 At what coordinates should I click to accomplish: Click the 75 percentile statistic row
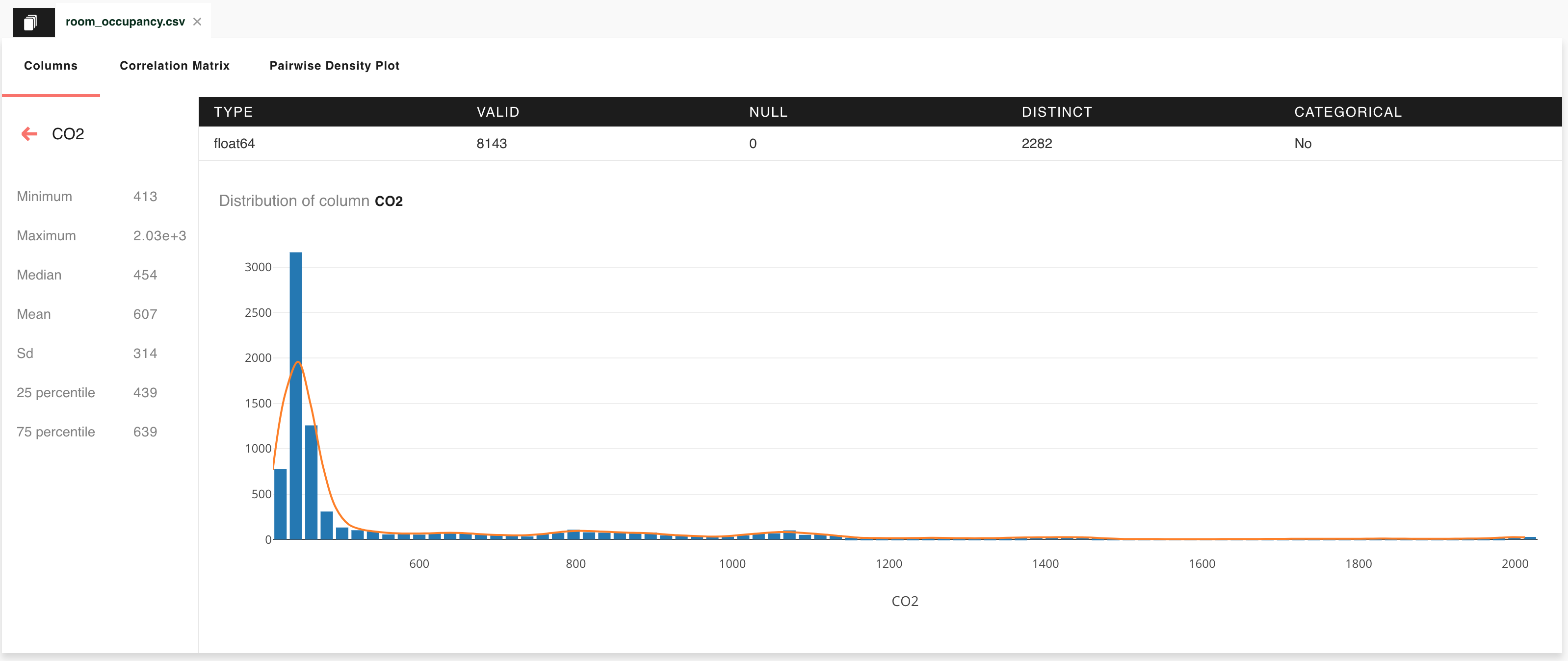point(56,432)
